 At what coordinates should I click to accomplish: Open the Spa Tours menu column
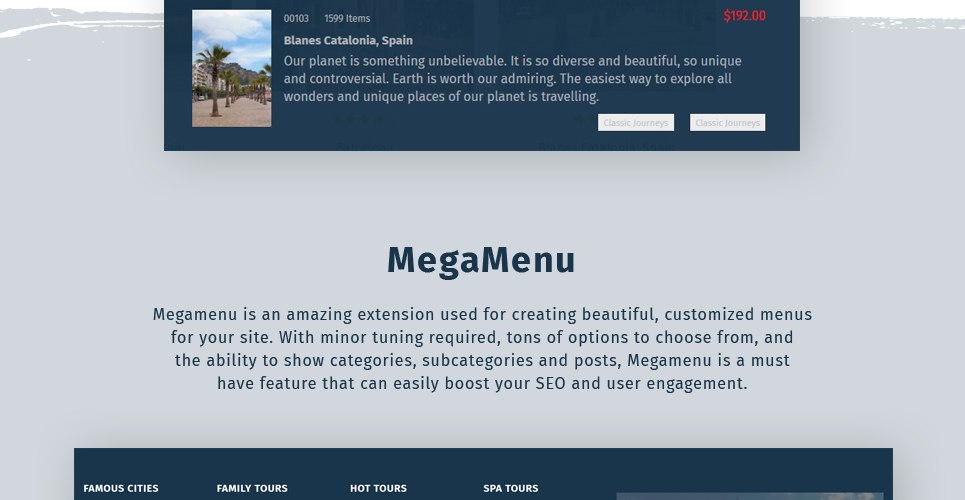[511, 488]
